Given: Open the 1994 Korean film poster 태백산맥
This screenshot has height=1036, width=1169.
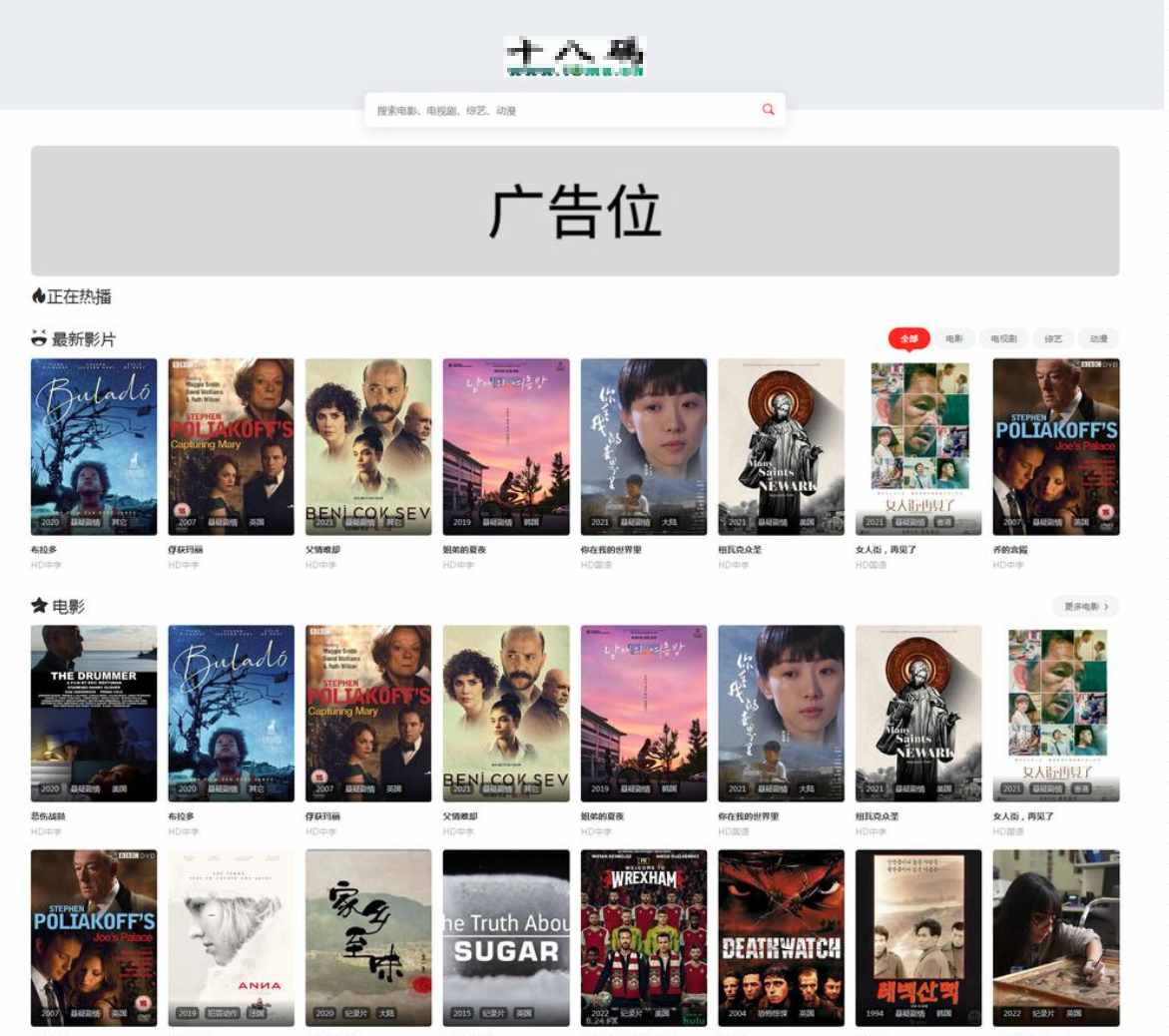Looking at the screenshot, I should [x=918, y=937].
